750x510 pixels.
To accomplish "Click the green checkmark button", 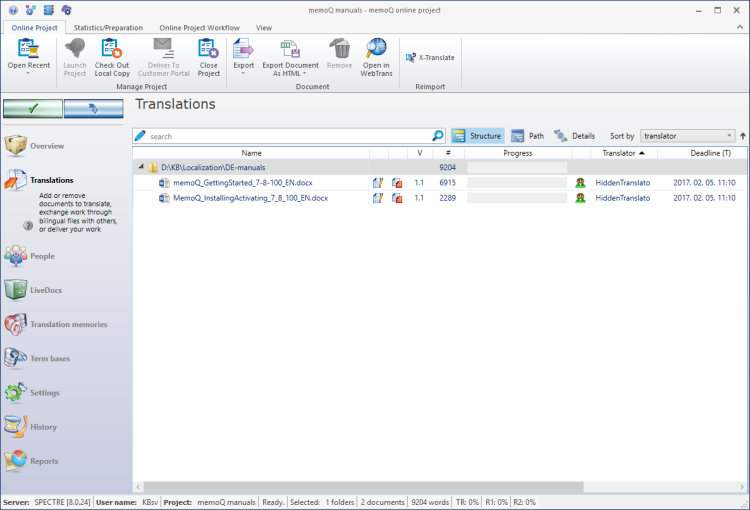I will click(32, 108).
